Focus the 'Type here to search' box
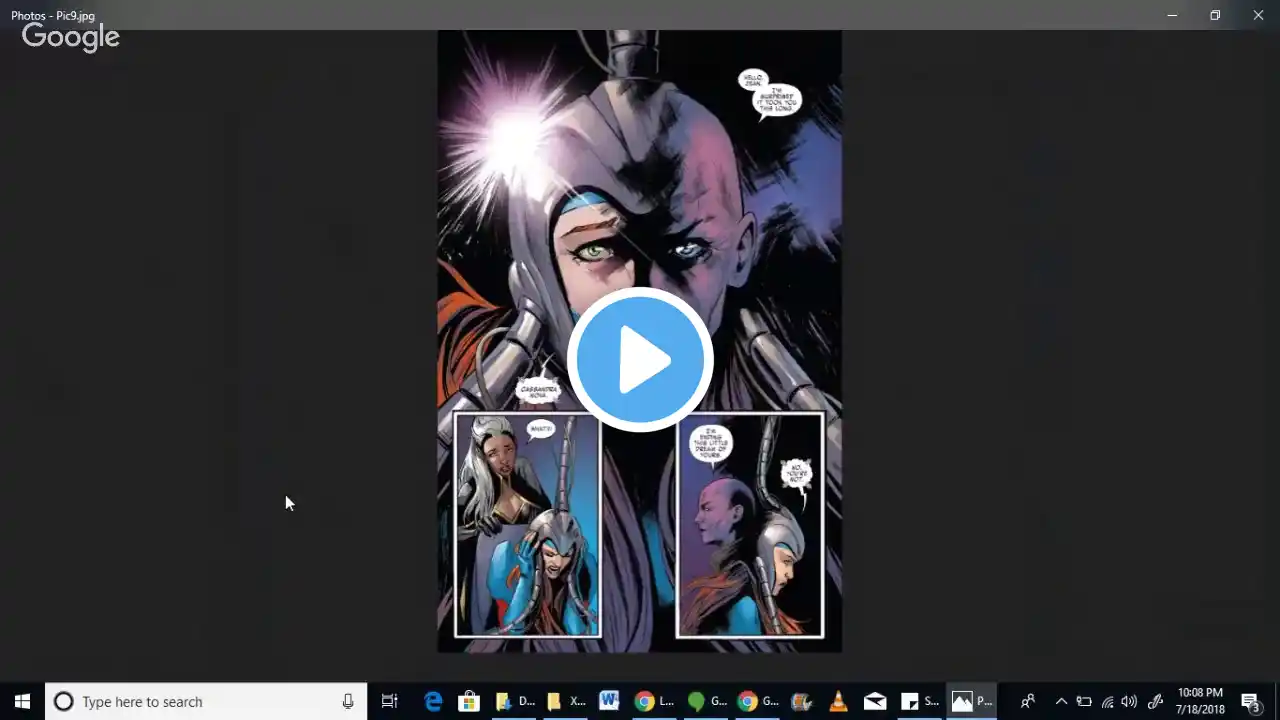This screenshot has width=1280, height=720. click(x=206, y=702)
